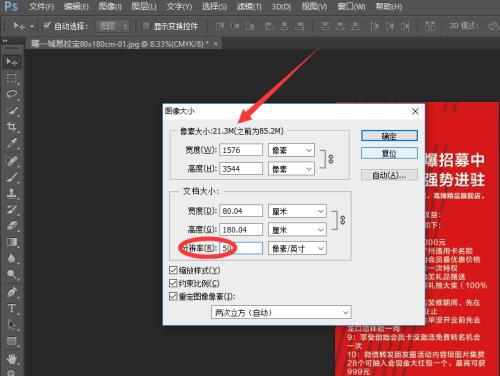Click the 确定 button
The image size is (500, 376).
(389, 136)
